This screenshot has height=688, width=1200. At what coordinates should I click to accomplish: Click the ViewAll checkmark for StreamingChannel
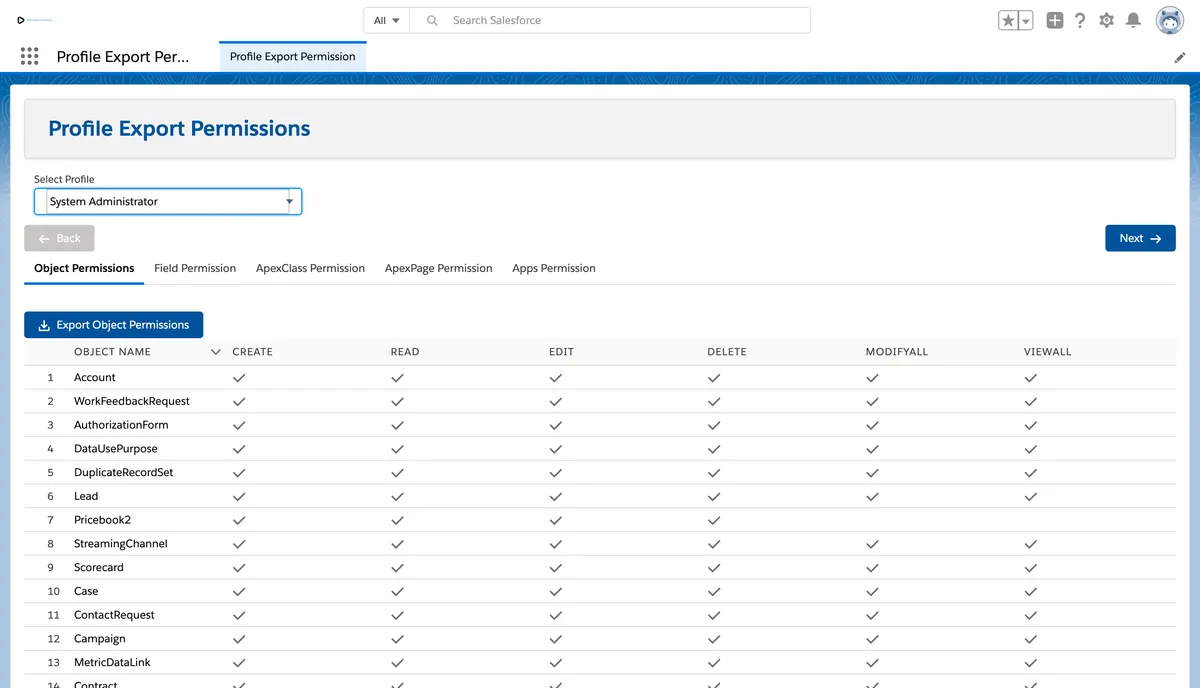tap(1031, 544)
